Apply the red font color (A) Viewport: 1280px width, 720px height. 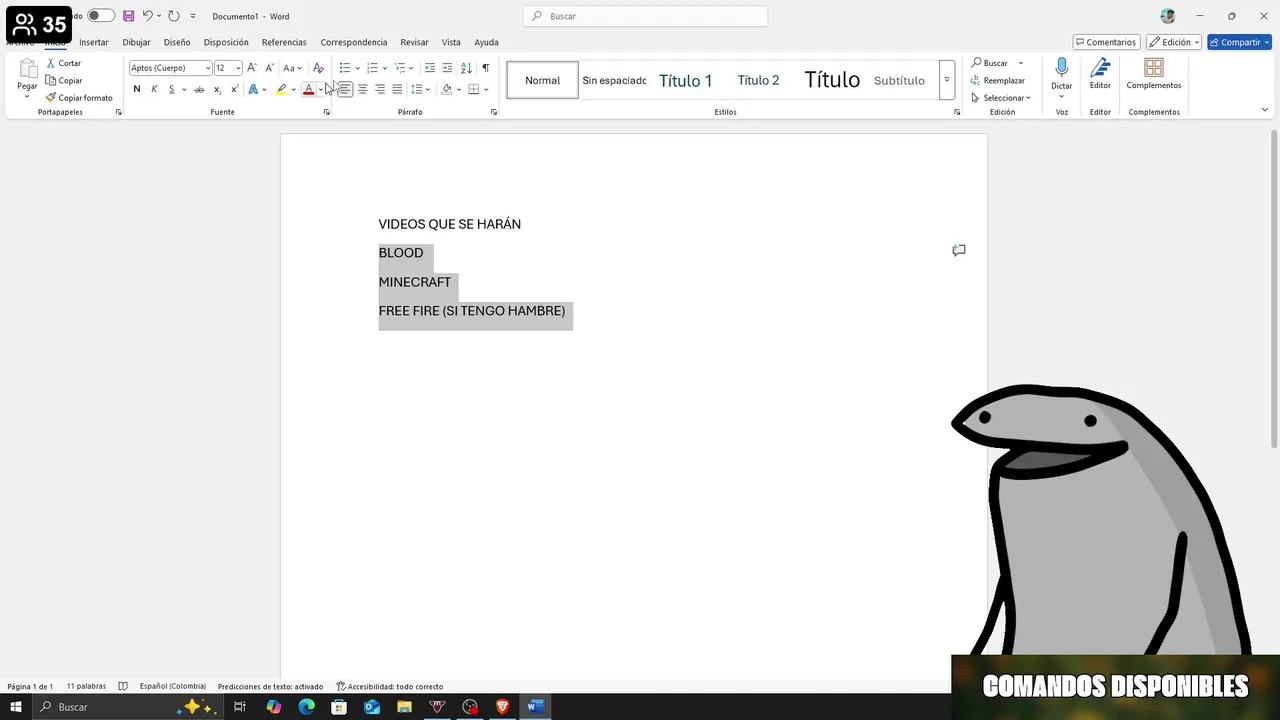click(x=308, y=89)
